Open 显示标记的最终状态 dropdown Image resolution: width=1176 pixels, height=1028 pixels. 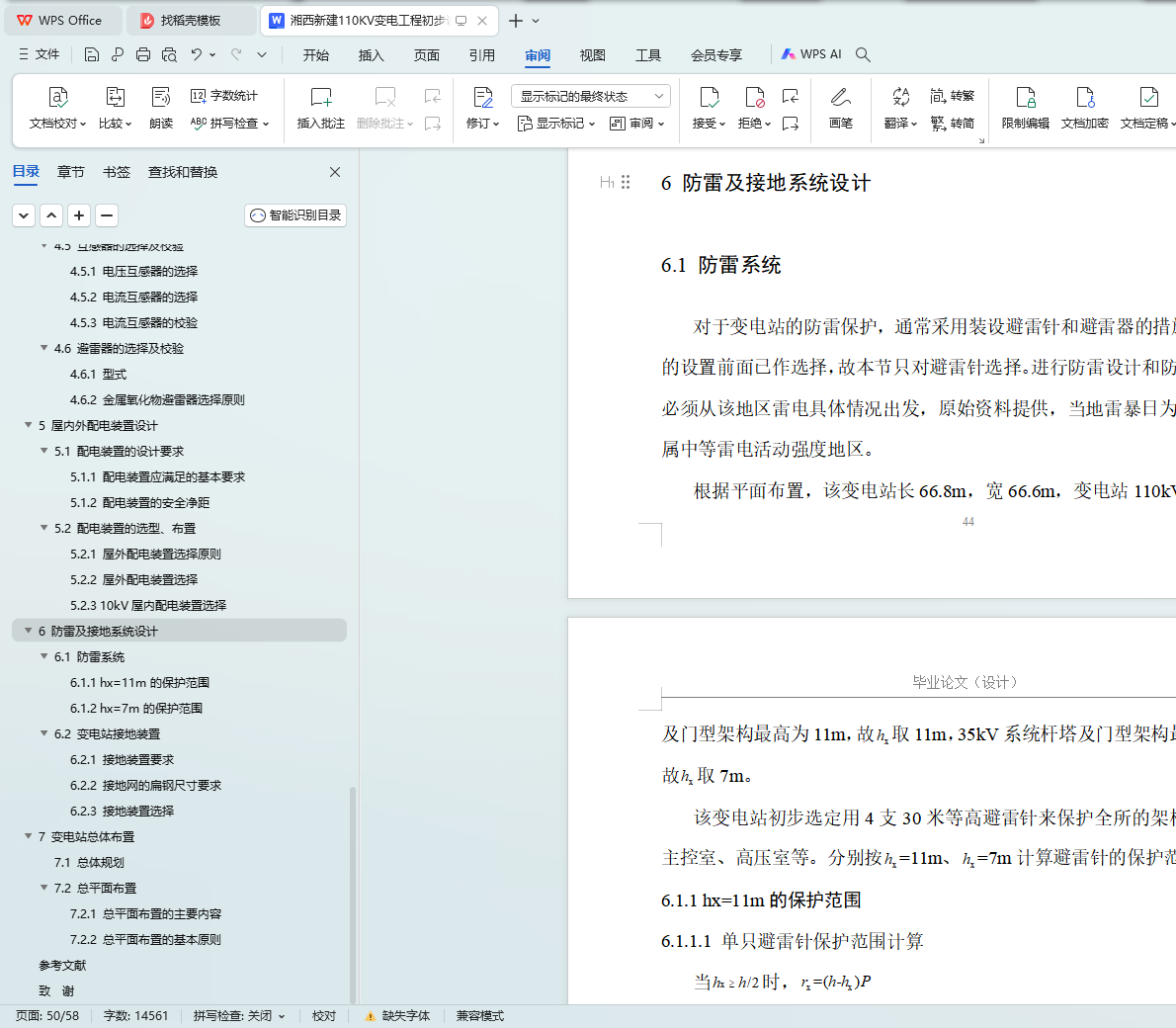tap(591, 96)
